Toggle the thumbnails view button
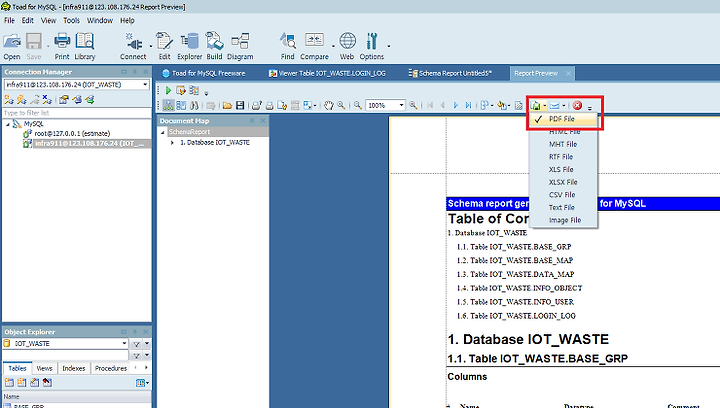The height and width of the screenshot is (408, 720). click(181, 106)
